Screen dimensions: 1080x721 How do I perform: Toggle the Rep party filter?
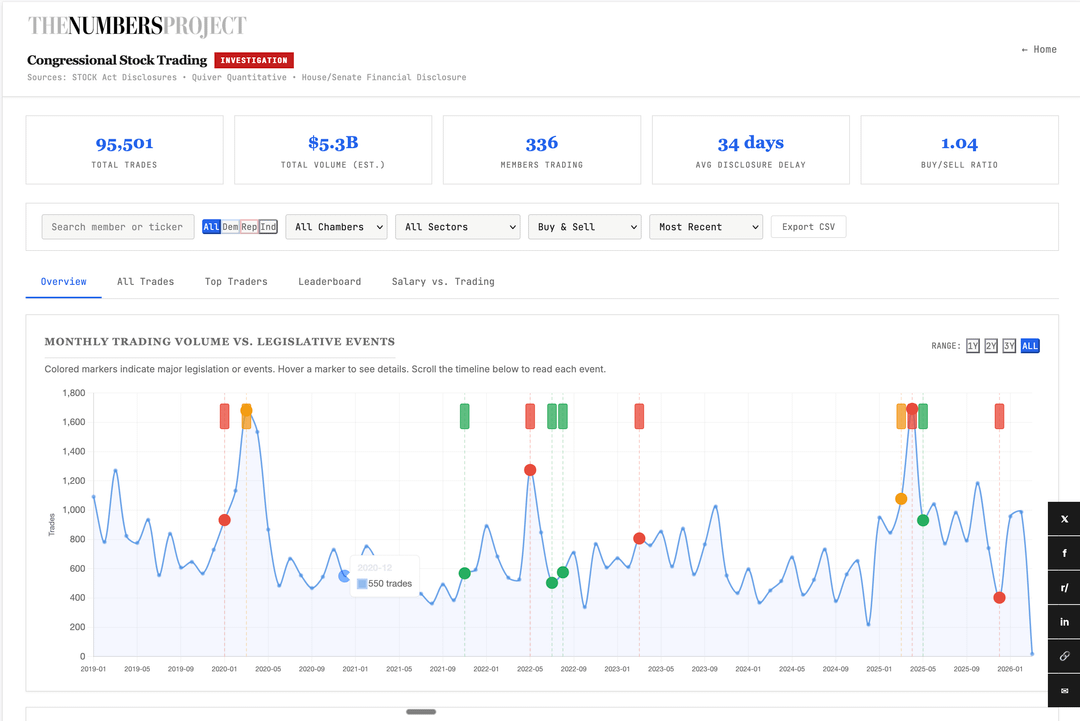click(x=249, y=227)
